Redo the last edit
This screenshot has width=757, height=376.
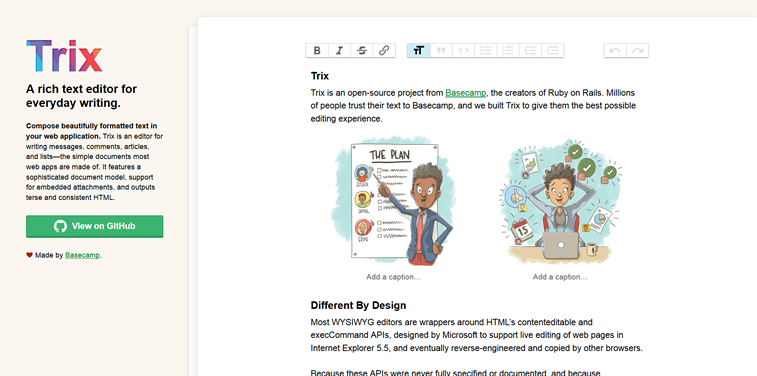pos(637,51)
